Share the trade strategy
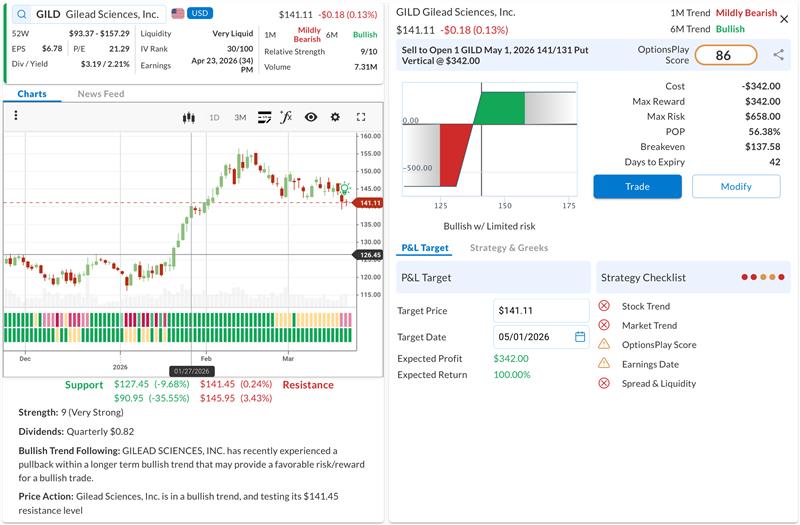This screenshot has height=525, width=800. [x=778, y=55]
